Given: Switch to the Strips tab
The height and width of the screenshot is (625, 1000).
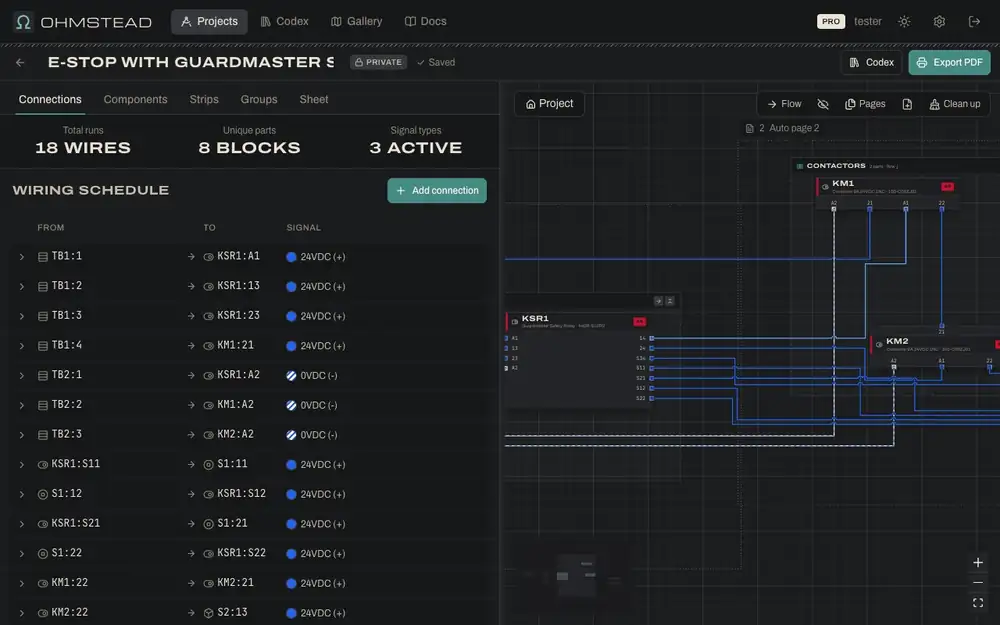Looking at the screenshot, I should [204, 99].
